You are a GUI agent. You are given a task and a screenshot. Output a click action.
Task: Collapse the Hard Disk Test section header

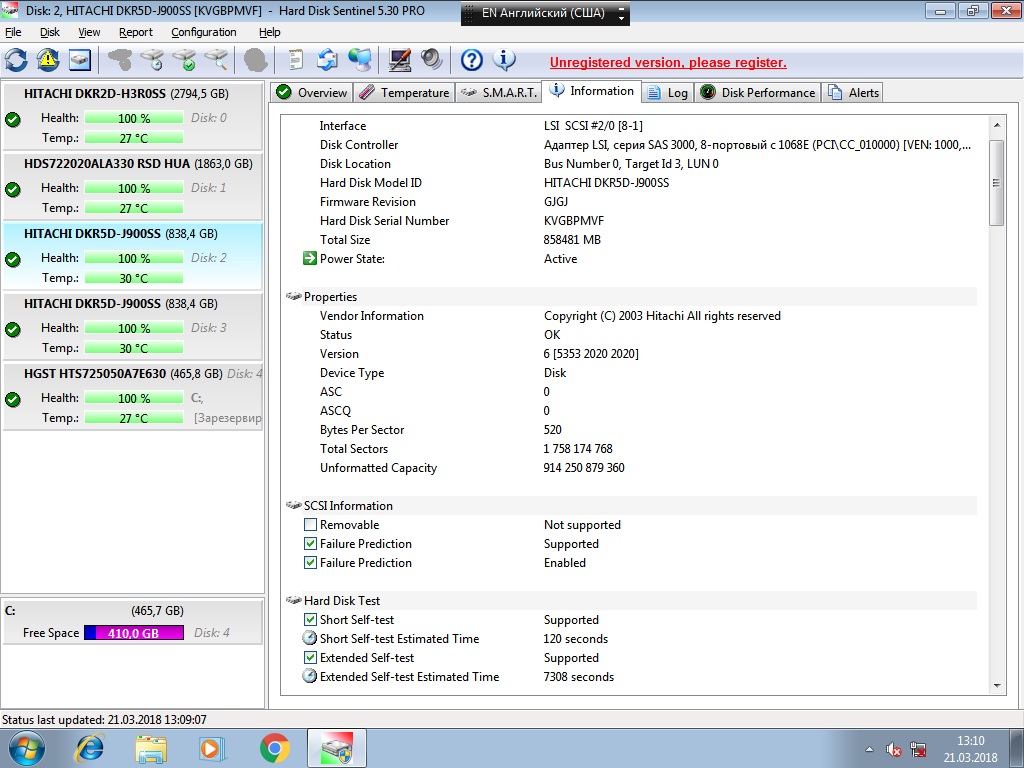coord(630,600)
